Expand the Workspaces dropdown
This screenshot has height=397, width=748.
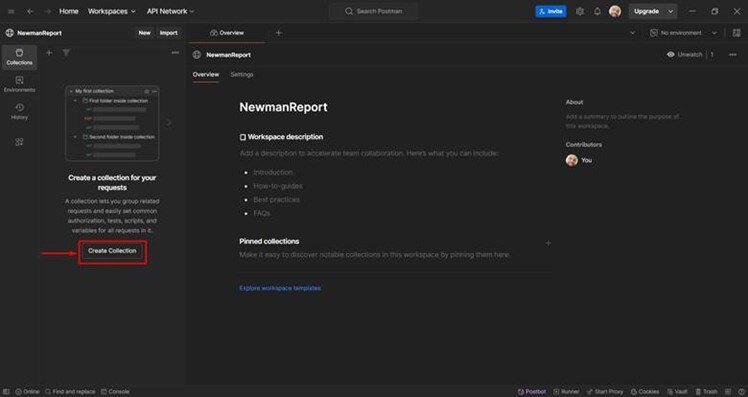tap(112, 11)
